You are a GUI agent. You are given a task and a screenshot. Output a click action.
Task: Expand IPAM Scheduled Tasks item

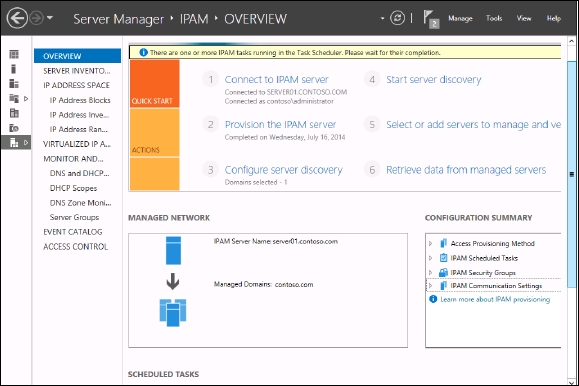click(431, 258)
